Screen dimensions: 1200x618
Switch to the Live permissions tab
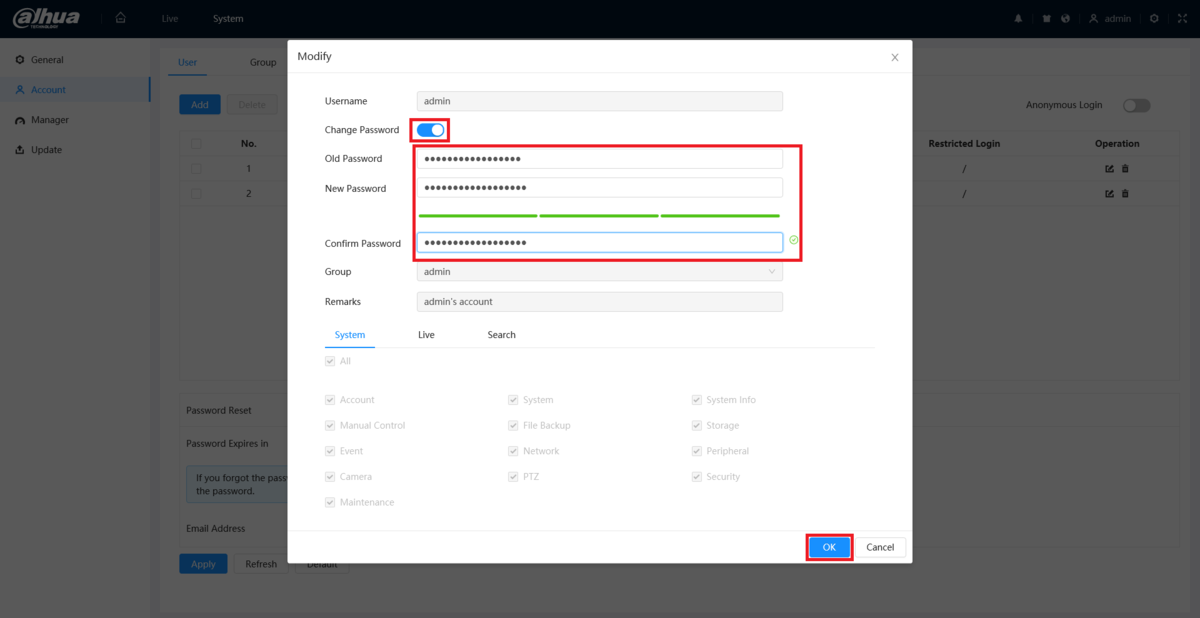click(x=426, y=335)
